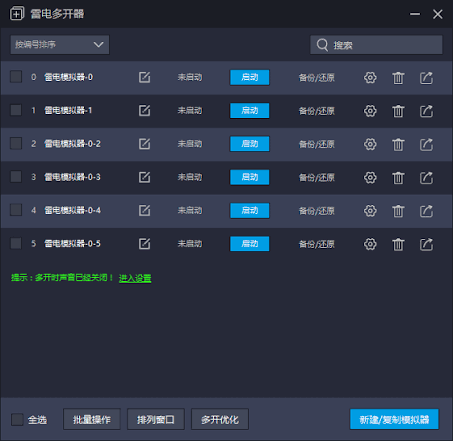
Task: Start emulator 雷电模拟器-0-4
Action: (x=250, y=211)
